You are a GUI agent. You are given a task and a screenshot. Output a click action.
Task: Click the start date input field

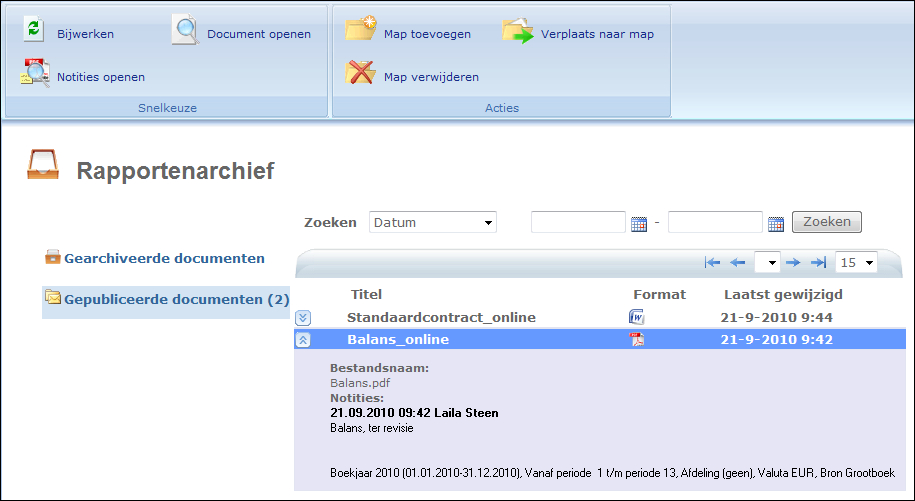click(x=578, y=222)
